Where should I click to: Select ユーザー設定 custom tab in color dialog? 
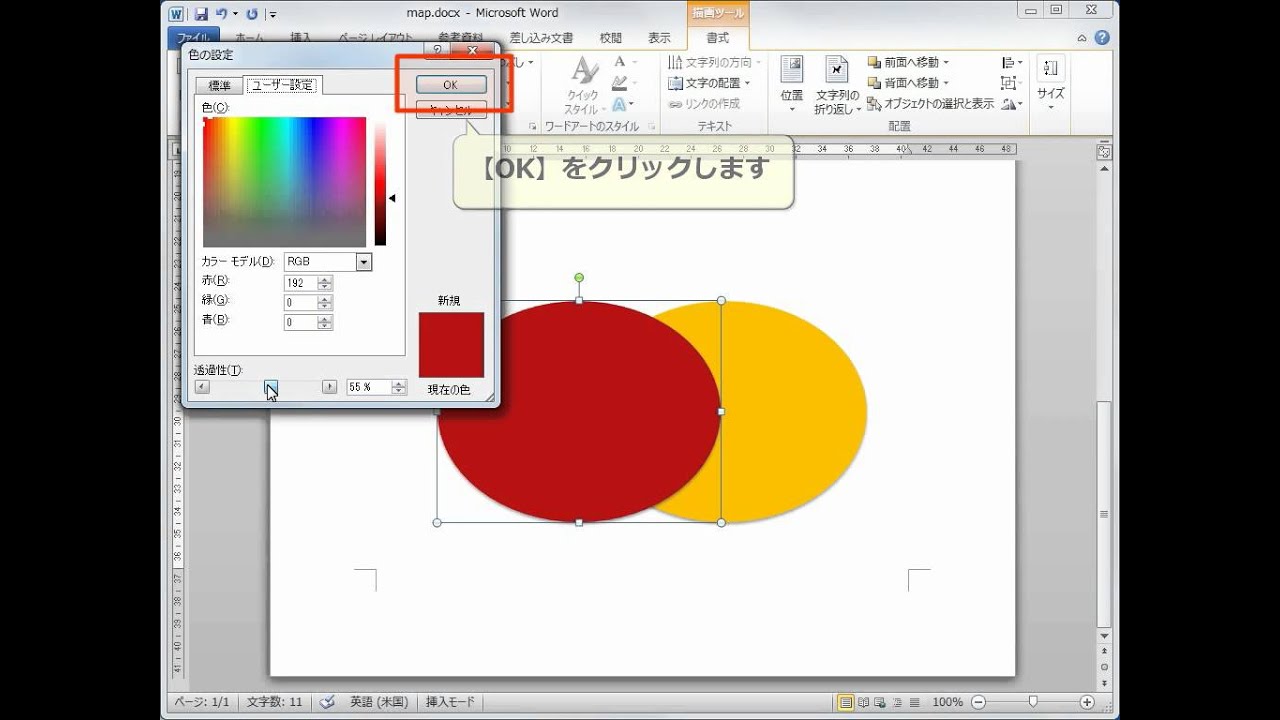tap(282, 85)
